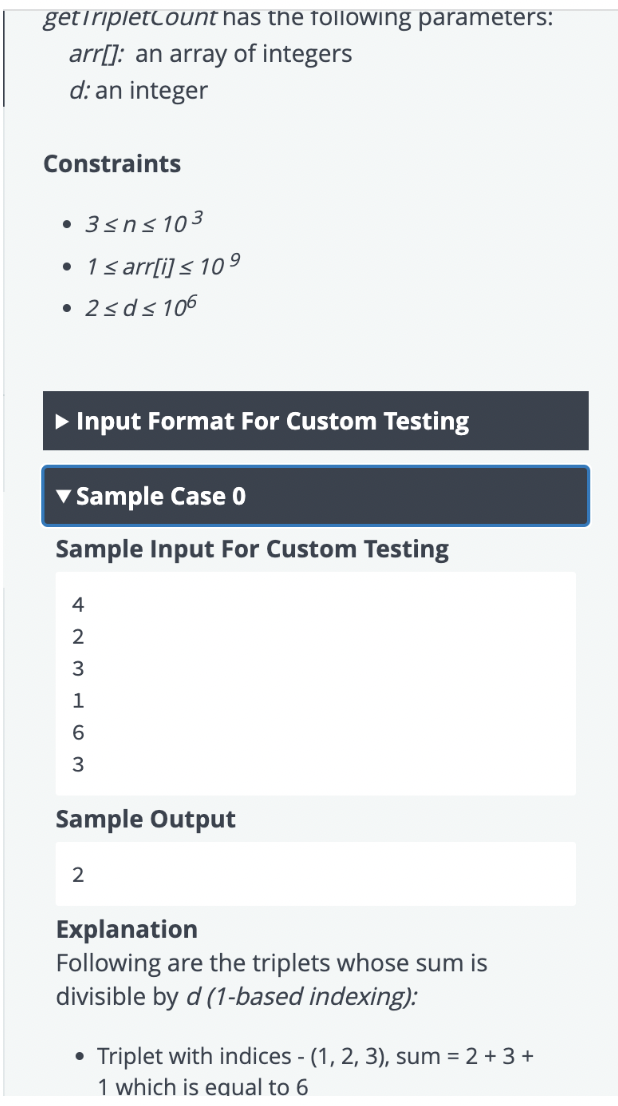Screen dimensions: 618x1106
Task: Click the bullet next to 2 ≤ d constraint
Action: point(68,306)
